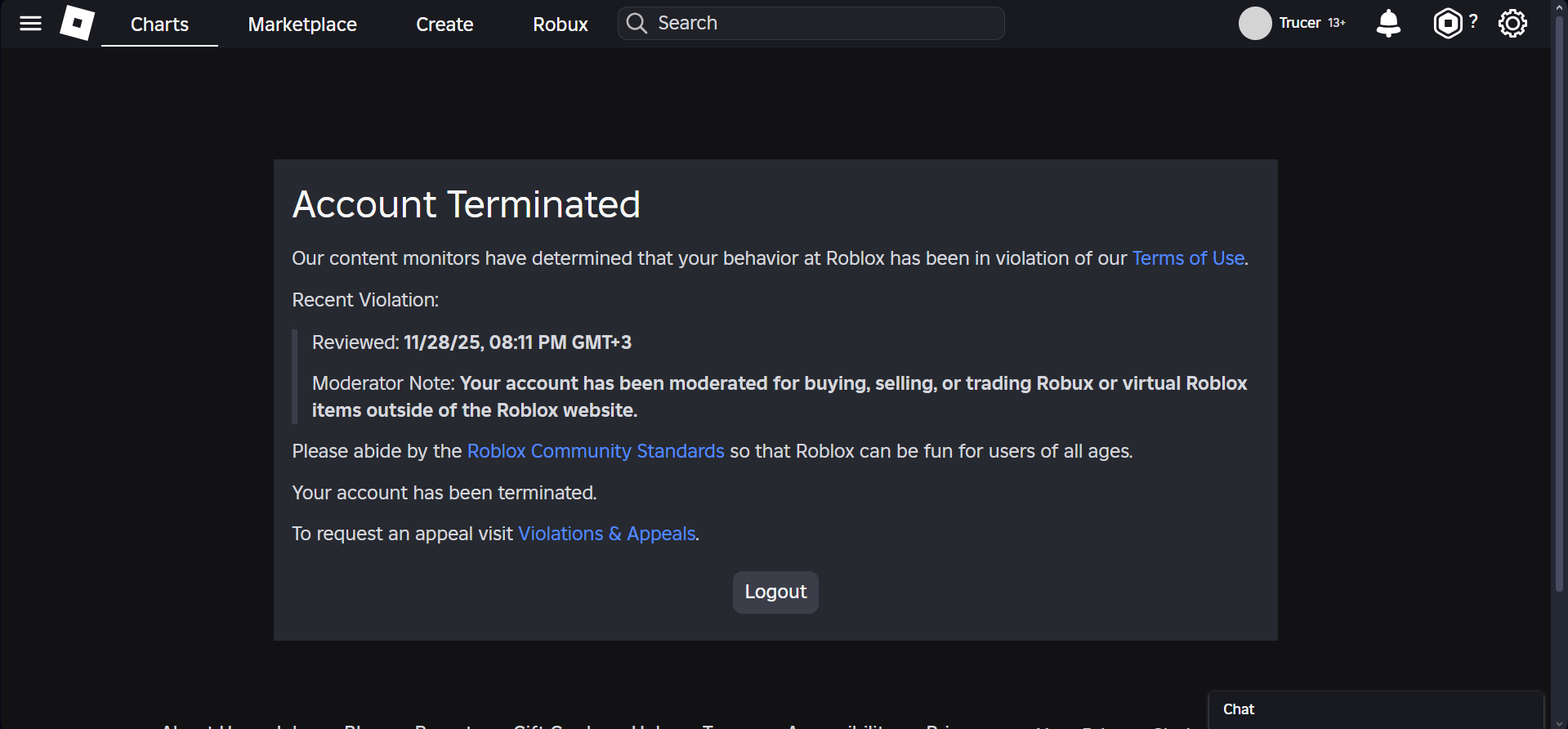Click the 'Recent Violation:' label
The width and height of the screenshot is (1568, 729).
coord(365,300)
